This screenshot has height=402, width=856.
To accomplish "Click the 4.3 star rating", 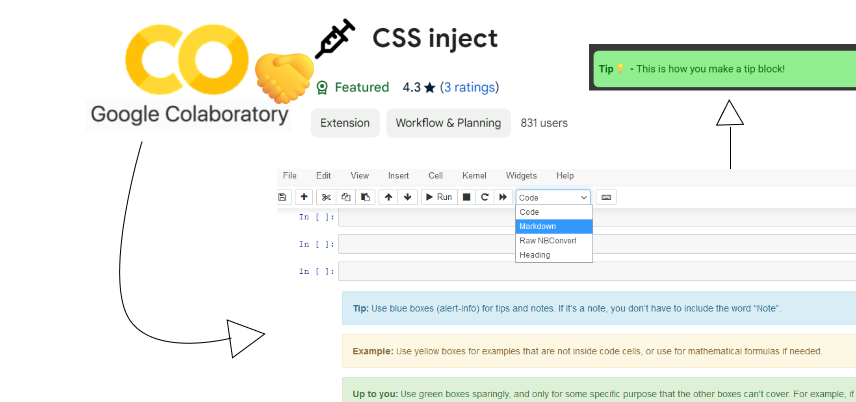I will point(419,87).
